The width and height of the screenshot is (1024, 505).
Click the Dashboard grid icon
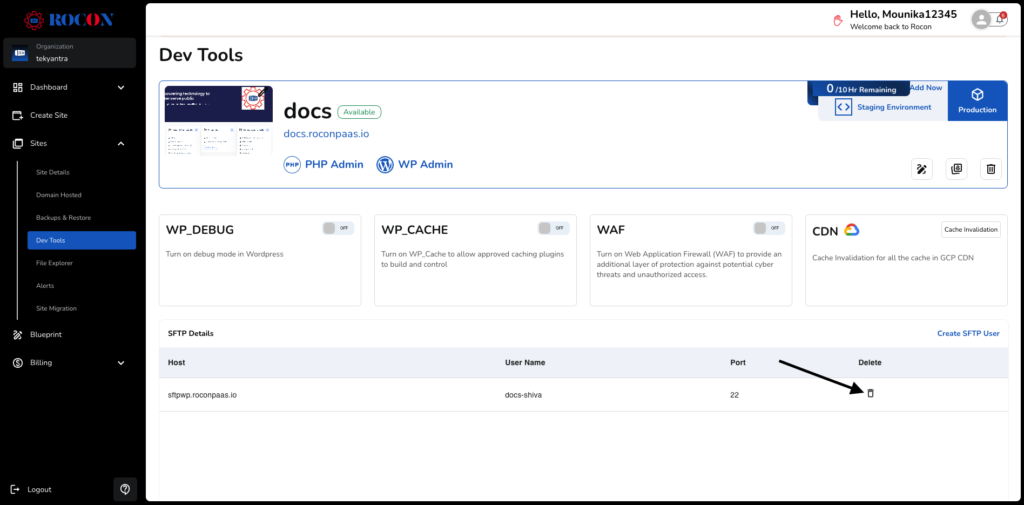(x=18, y=87)
